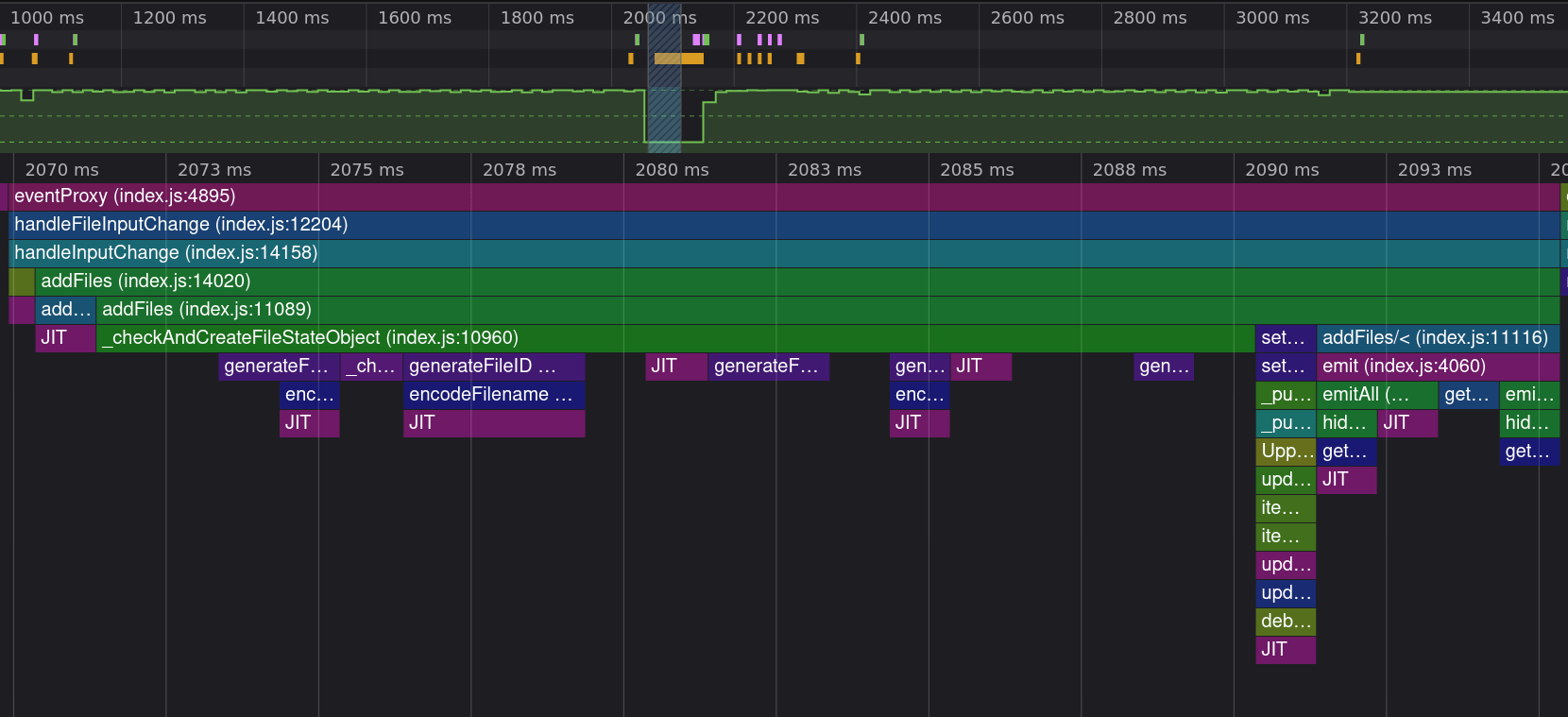
Task: Click the 2080 ms ruler label
Action: tap(672, 170)
